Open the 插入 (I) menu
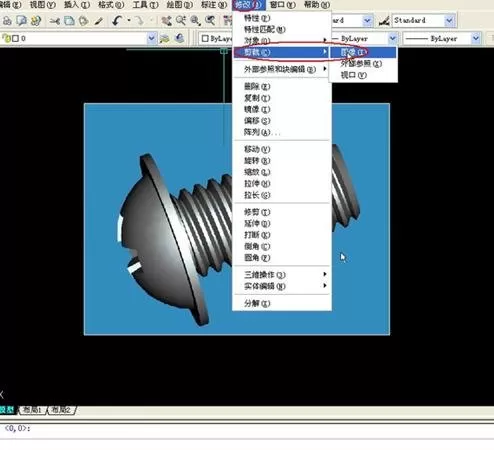This screenshot has height=450, width=494. coord(77,5)
